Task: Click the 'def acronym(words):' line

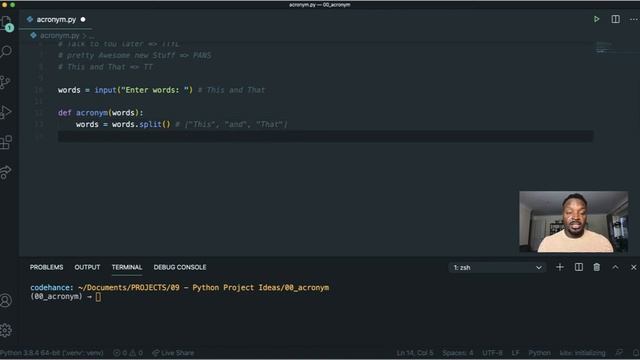Action: [100, 113]
